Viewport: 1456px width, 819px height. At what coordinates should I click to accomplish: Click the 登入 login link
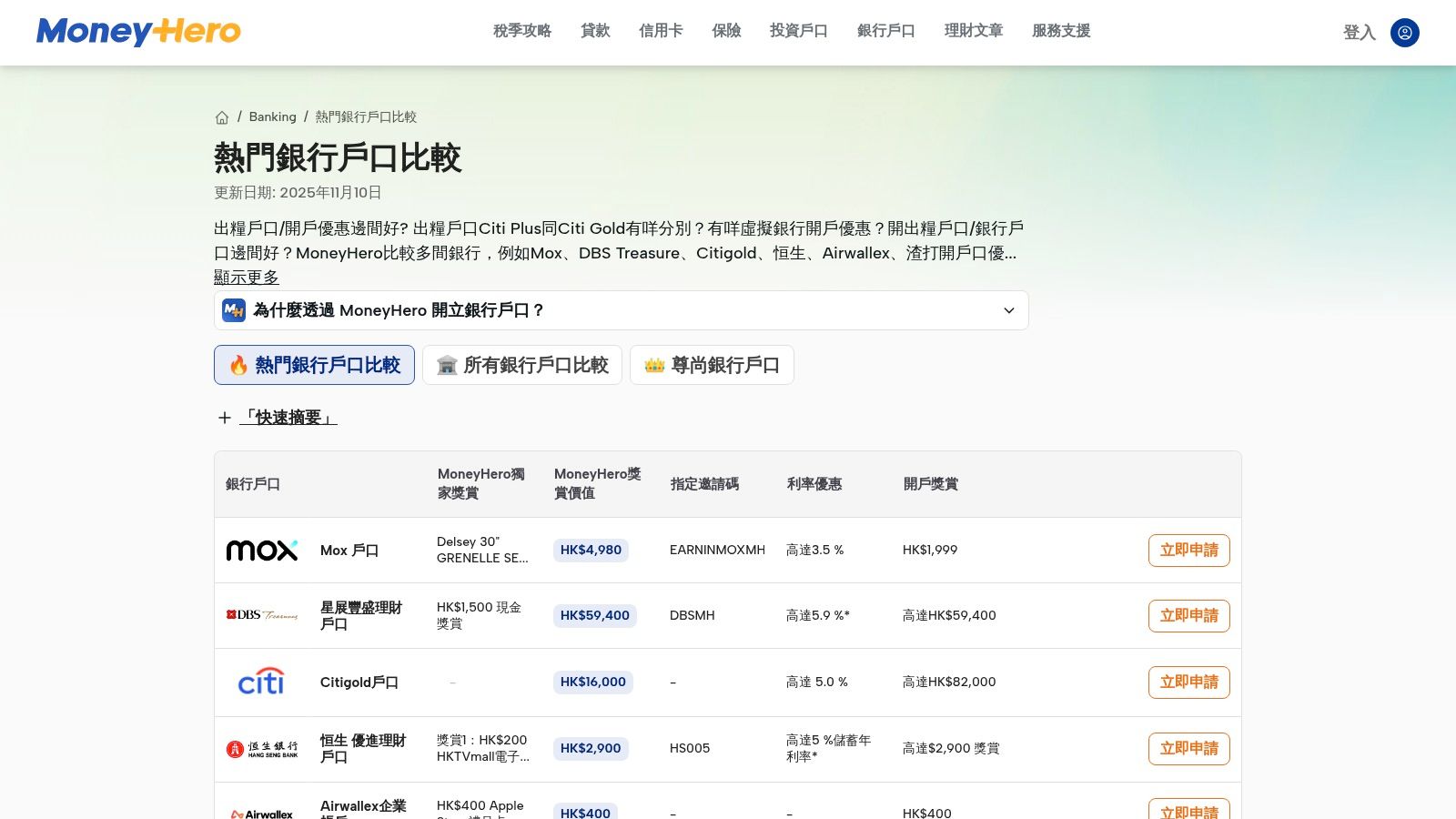point(1360,33)
